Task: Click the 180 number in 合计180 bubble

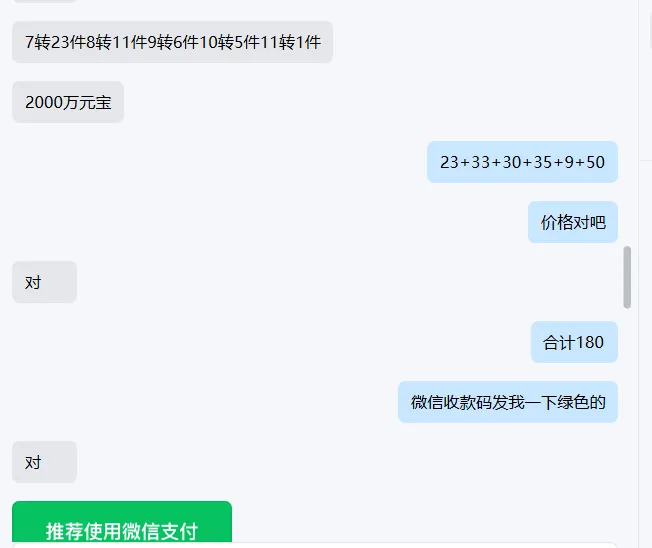Action: pyautogui.click(x=590, y=342)
